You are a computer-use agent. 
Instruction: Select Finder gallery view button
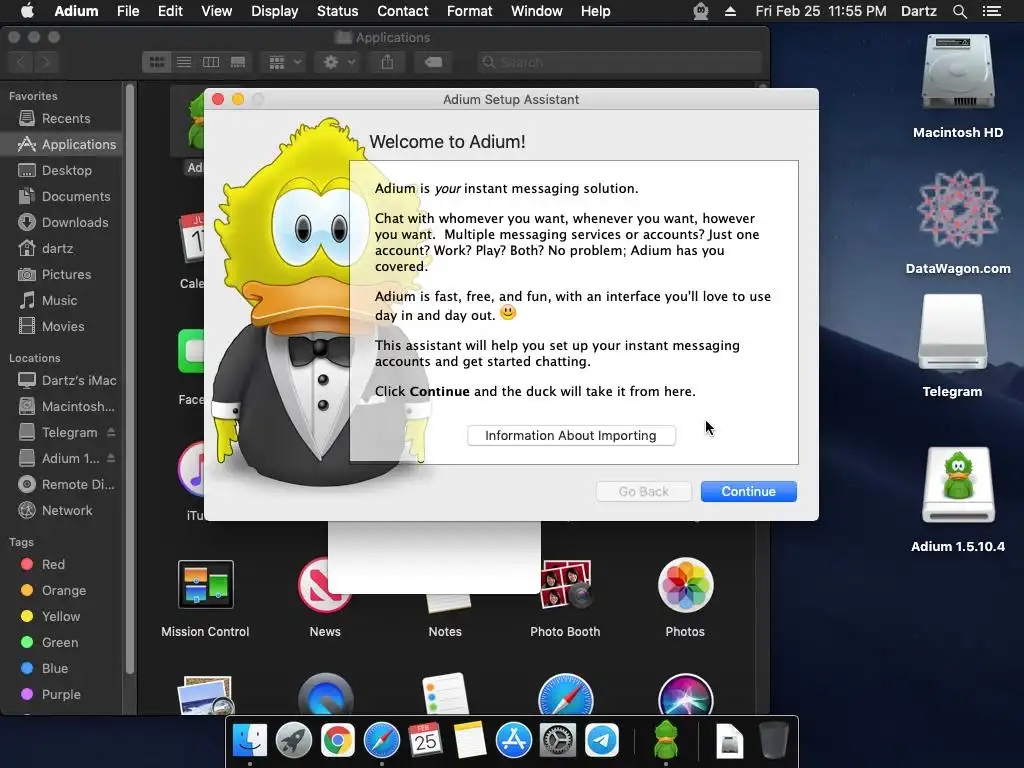(238, 62)
